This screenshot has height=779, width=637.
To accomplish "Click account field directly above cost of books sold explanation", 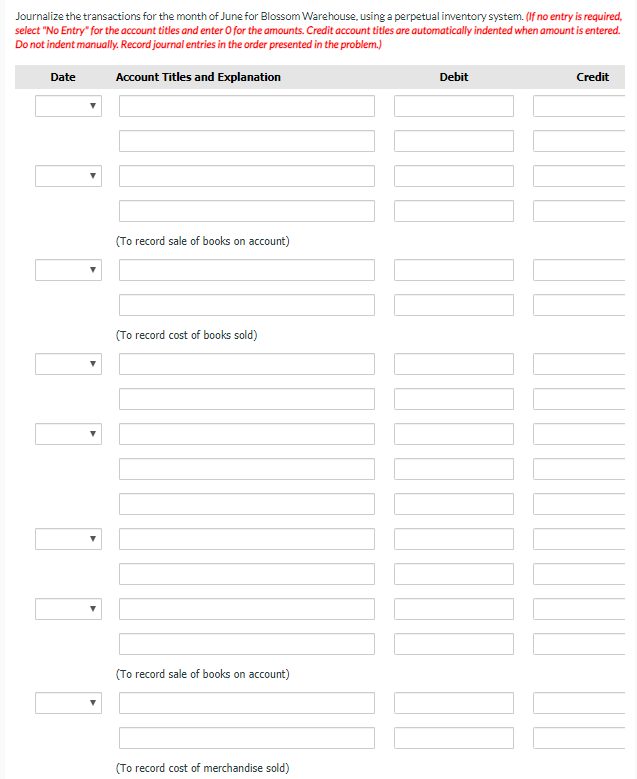I will pyautogui.click(x=247, y=305).
